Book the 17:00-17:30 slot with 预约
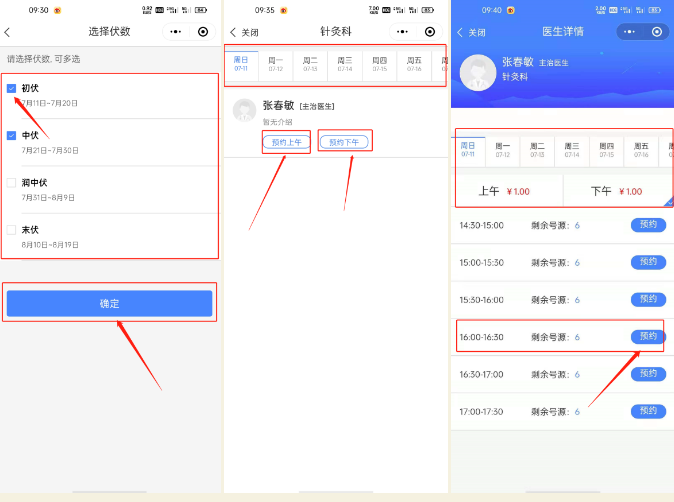The height and width of the screenshot is (502, 674). (x=648, y=411)
